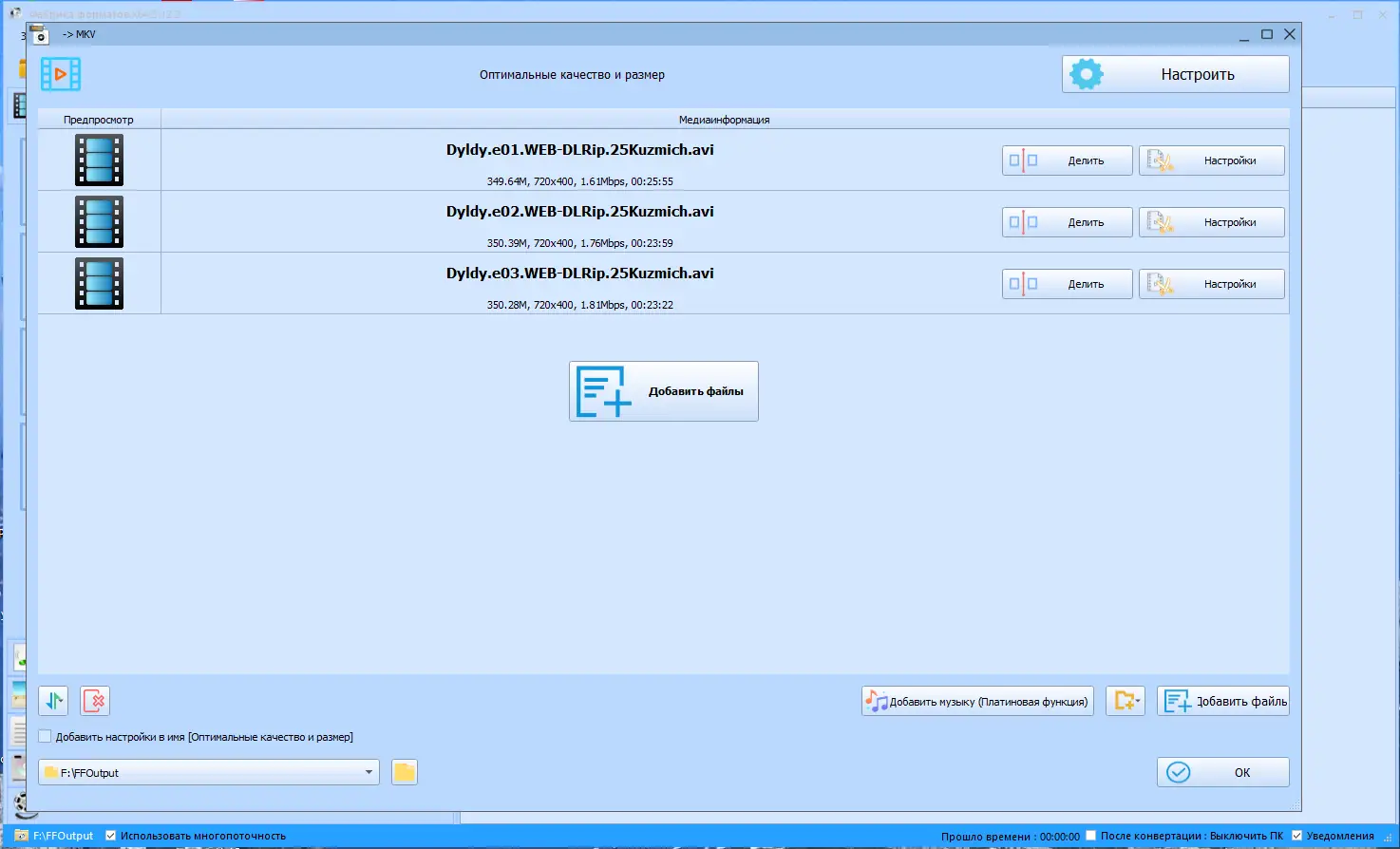Toggle После конвертации Выключить ПК checkbox
The width and height of the screenshot is (1400, 849).
pyautogui.click(x=1091, y=836)
